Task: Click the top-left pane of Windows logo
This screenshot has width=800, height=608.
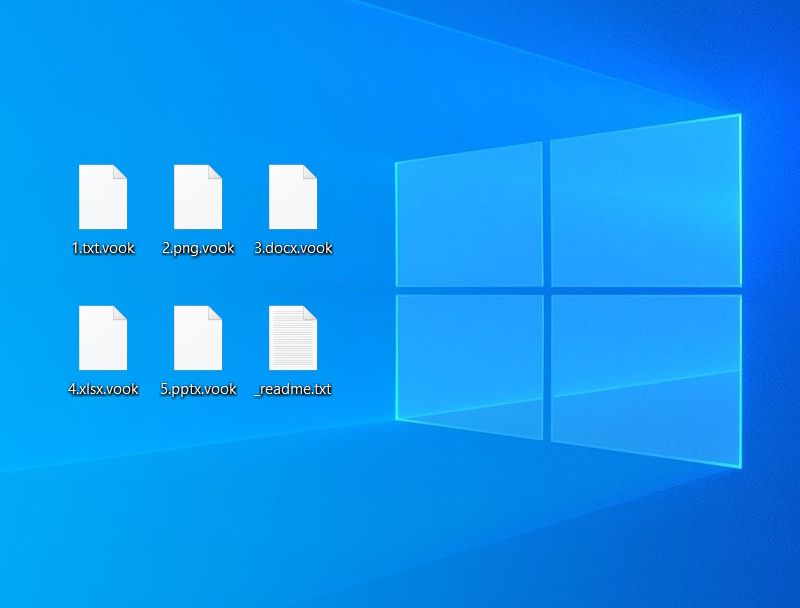Action: click(x=469, y=218)
